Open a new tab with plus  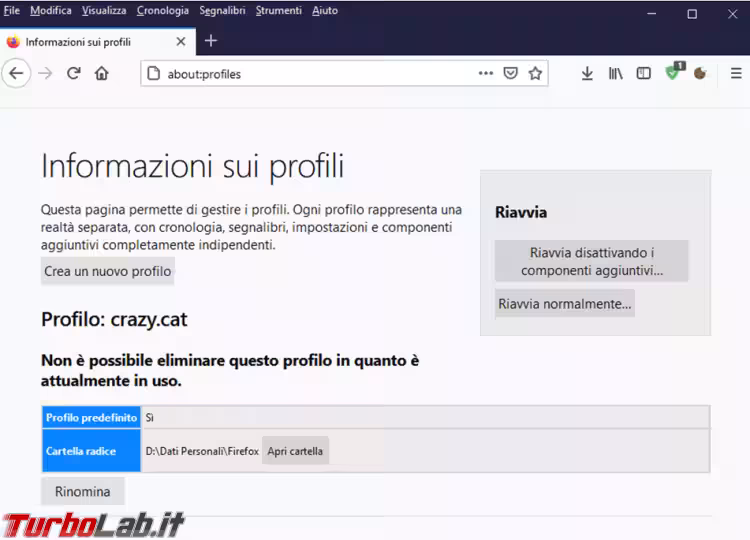click(211, 41)
